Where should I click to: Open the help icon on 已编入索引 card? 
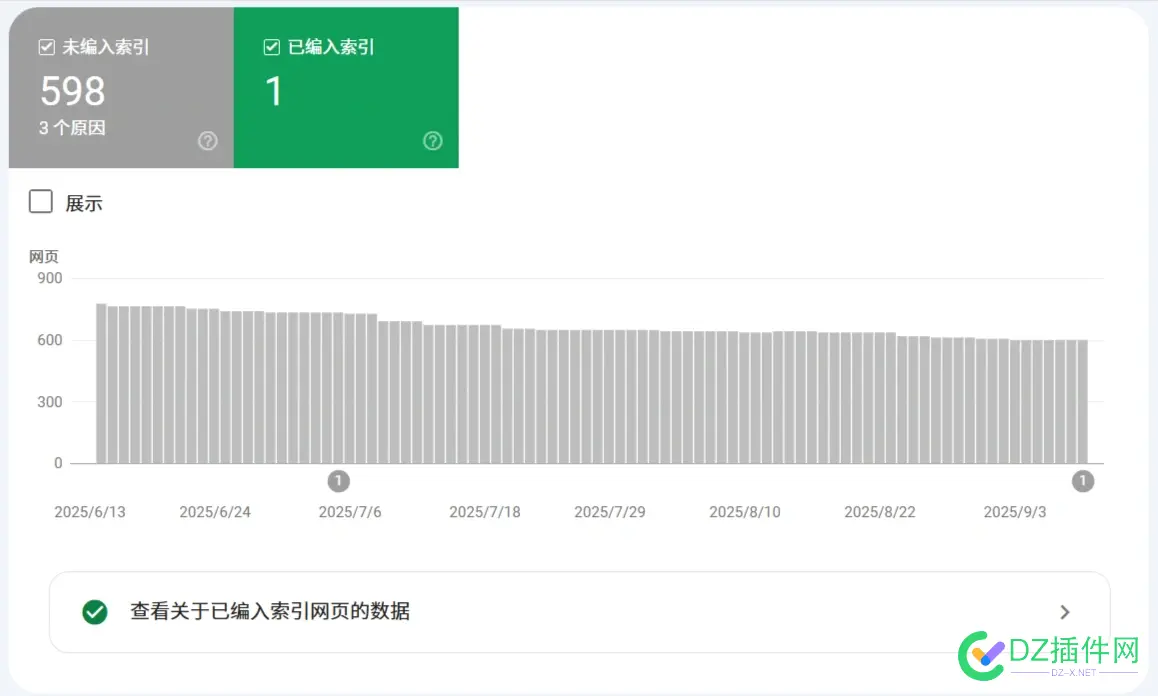point(432,141)
